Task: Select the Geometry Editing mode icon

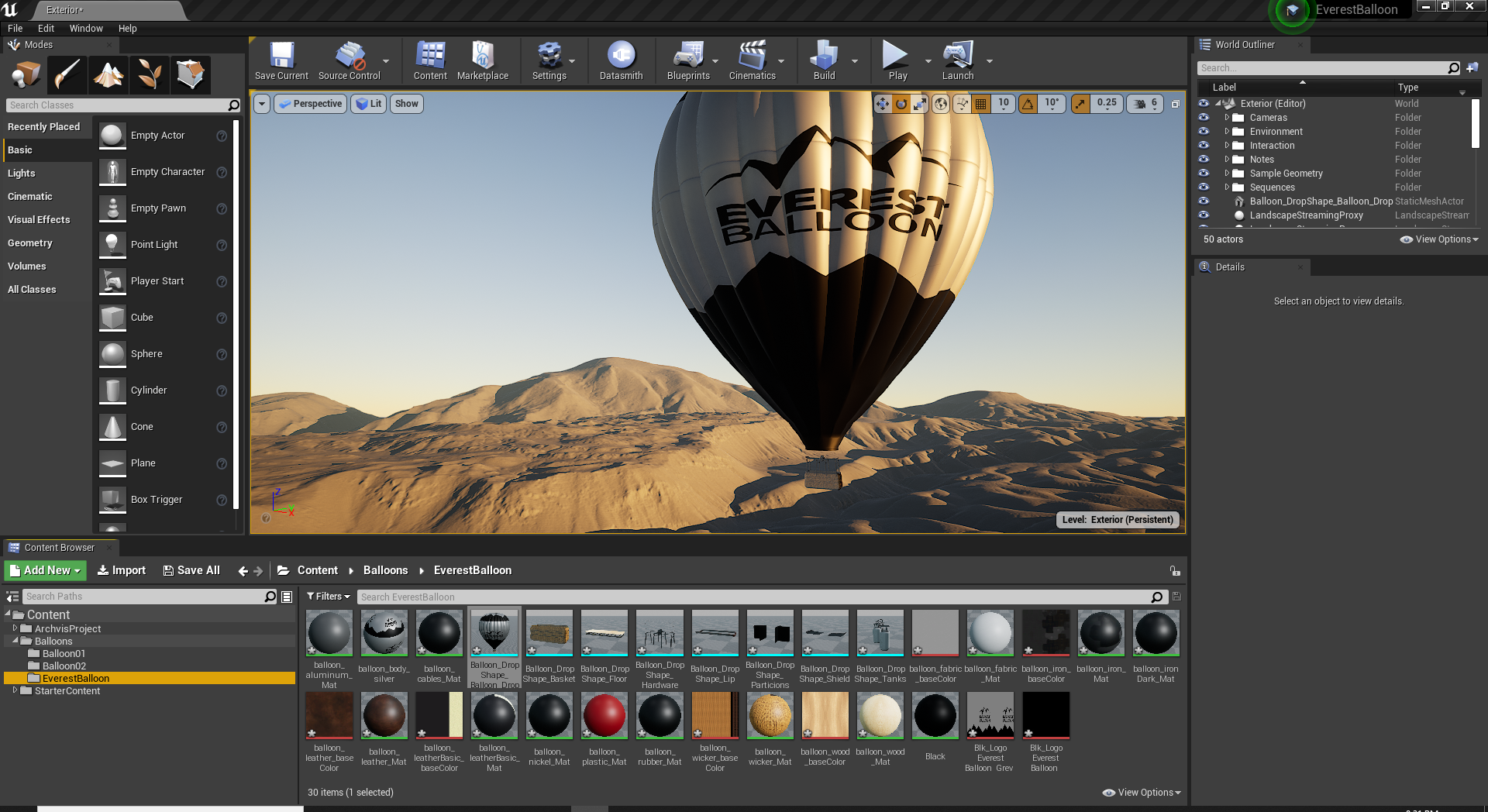Action: coord(190,74)
